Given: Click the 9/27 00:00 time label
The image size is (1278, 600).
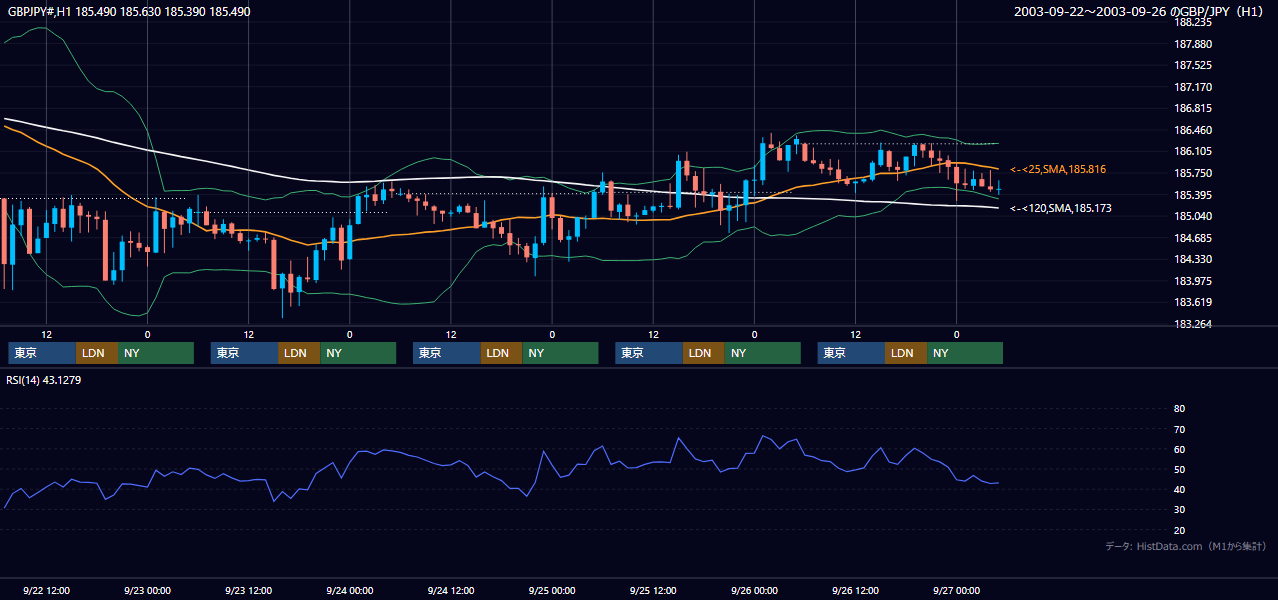Looking at the screenshot, I should [957, 591].
